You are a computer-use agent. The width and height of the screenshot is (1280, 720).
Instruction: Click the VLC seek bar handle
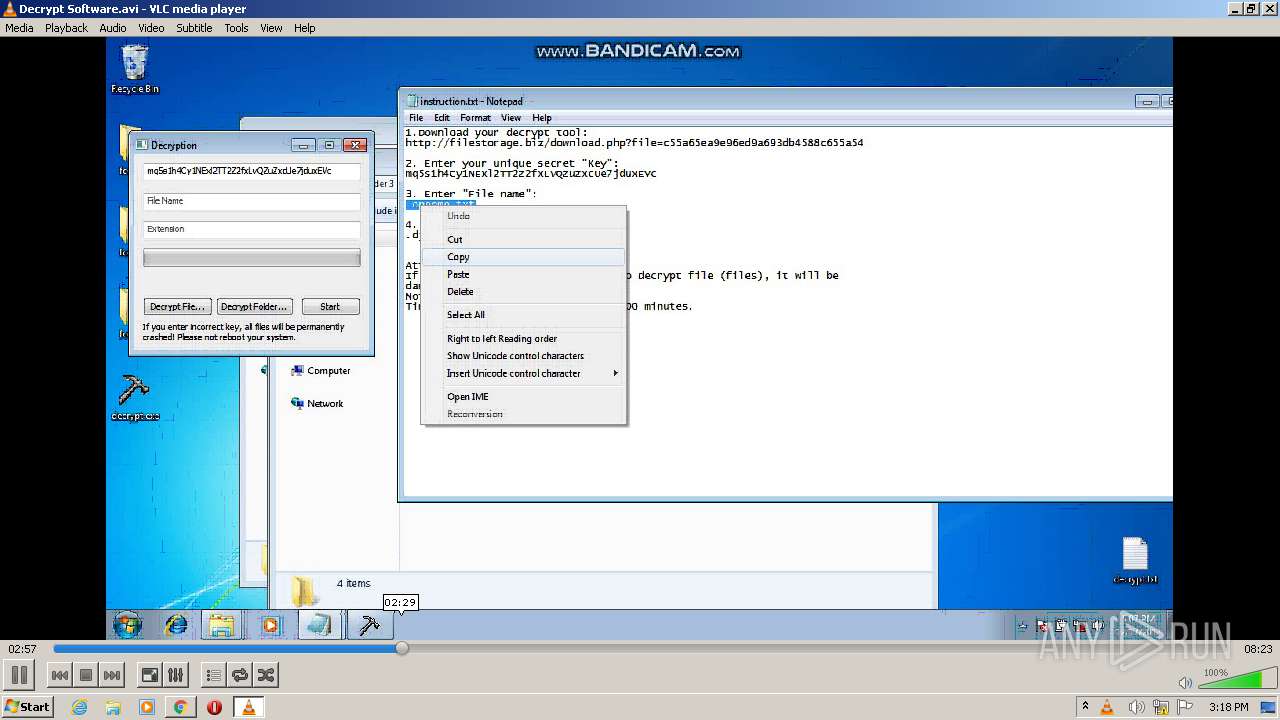pos(401,648)
